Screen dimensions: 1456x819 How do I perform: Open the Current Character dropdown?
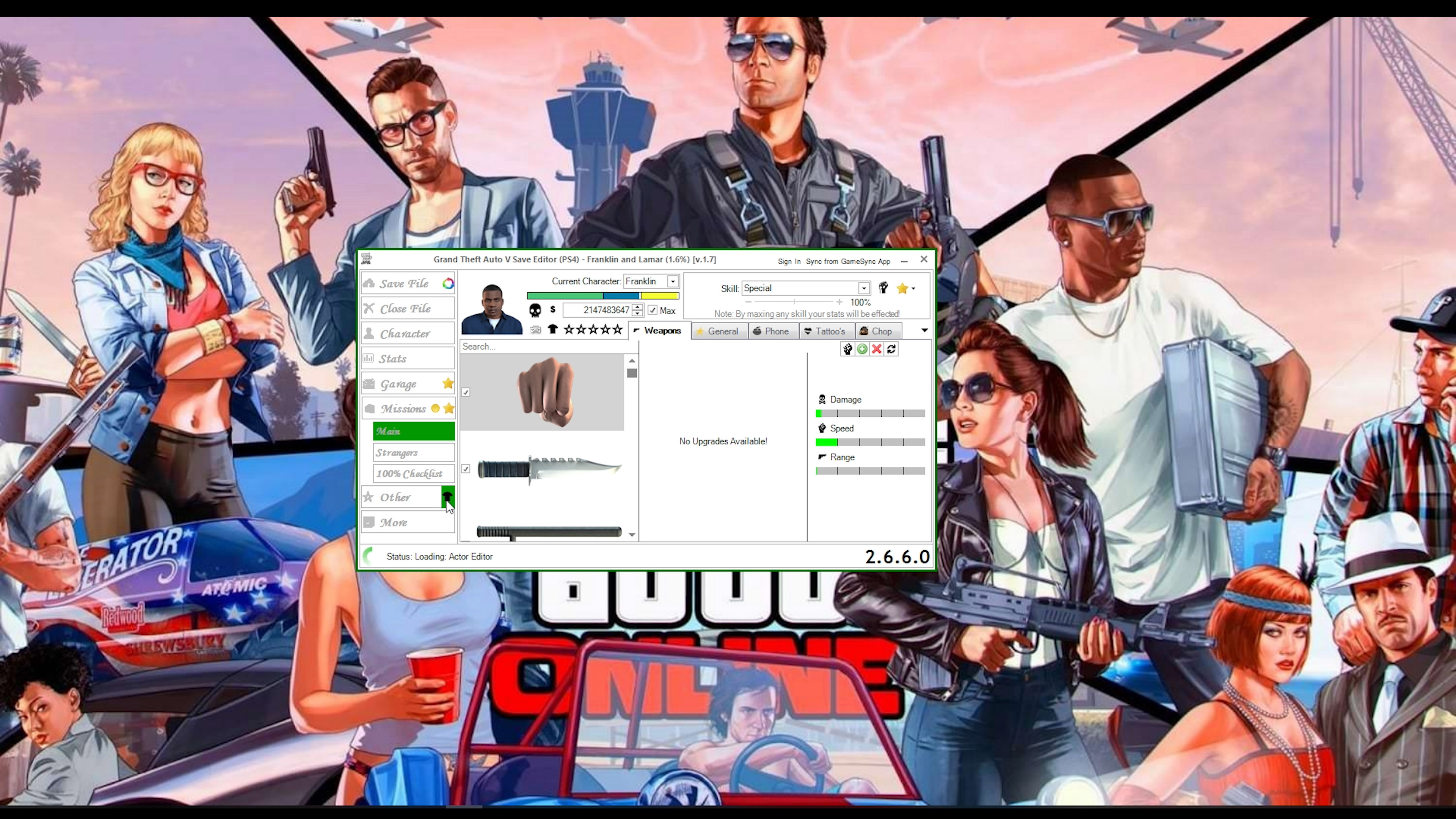pyautogui.click(x=673, y=281)
